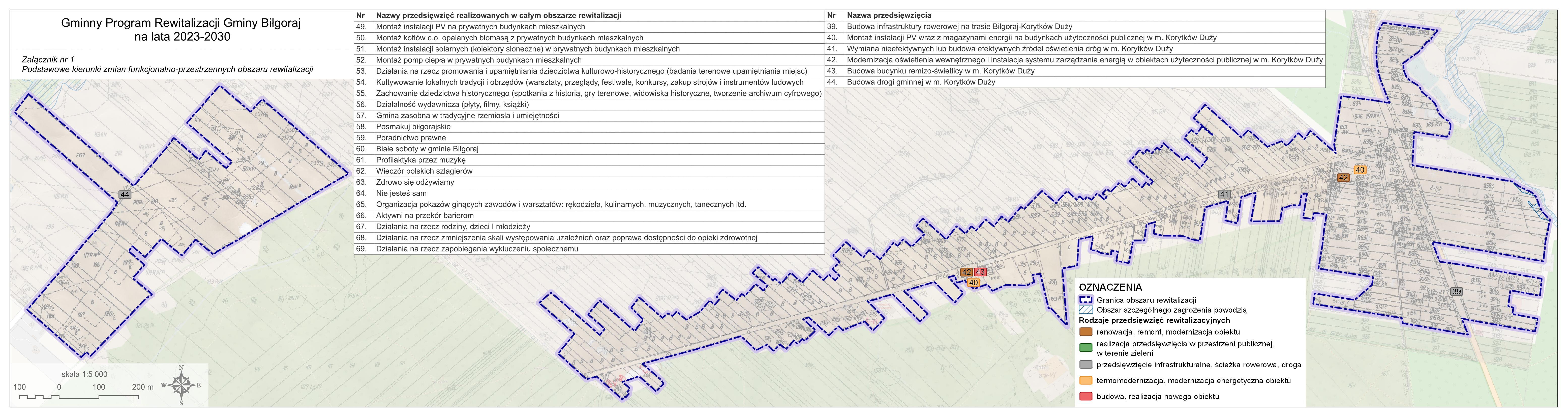Select row 66 'Aktywni na przekór barierom'
Viewport: 1568px width, 417px height.
coord(589,215)
